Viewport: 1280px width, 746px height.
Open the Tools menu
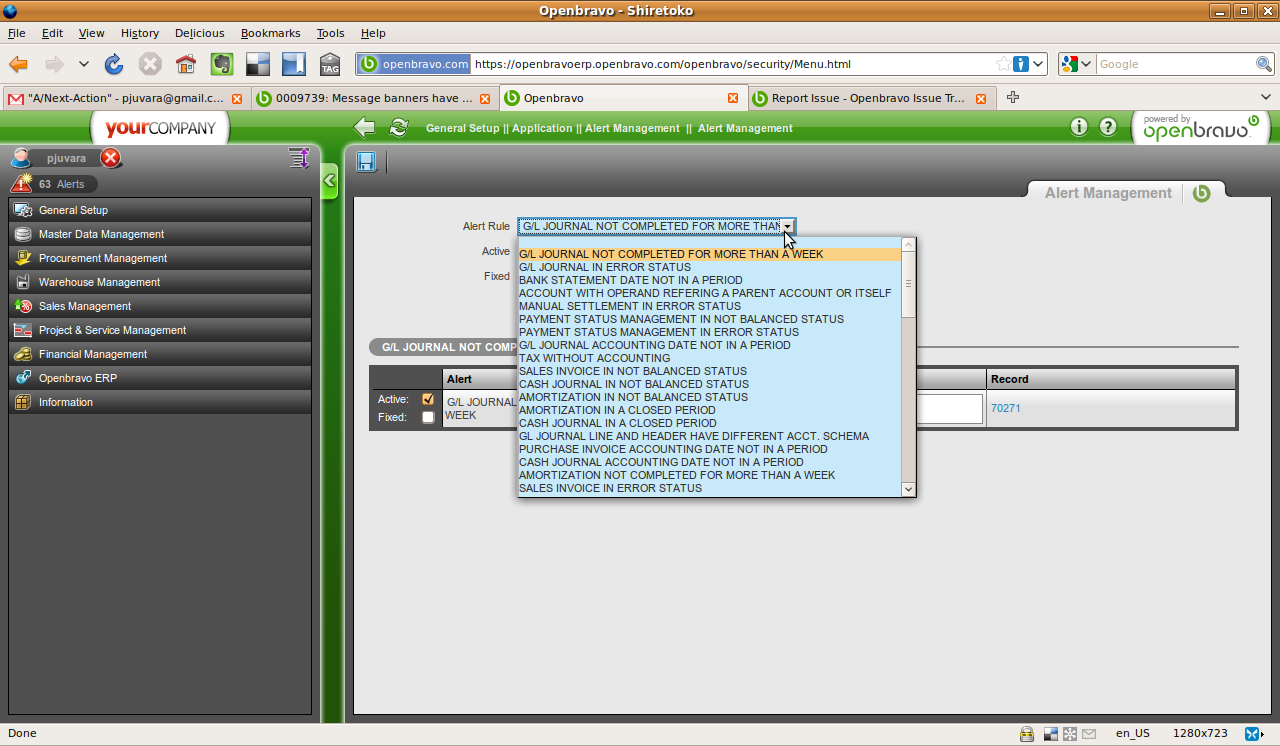coord(330,33)
